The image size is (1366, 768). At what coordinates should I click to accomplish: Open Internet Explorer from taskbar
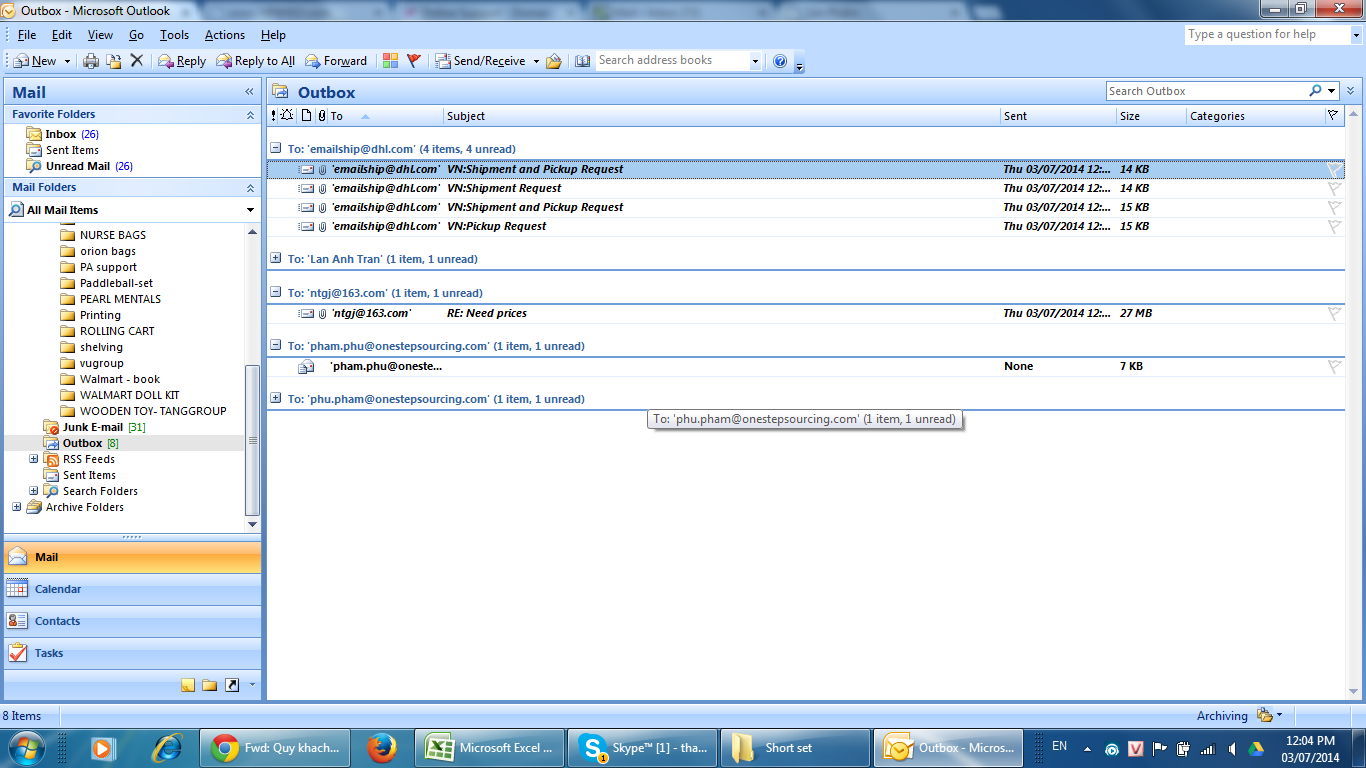[166, 747]
